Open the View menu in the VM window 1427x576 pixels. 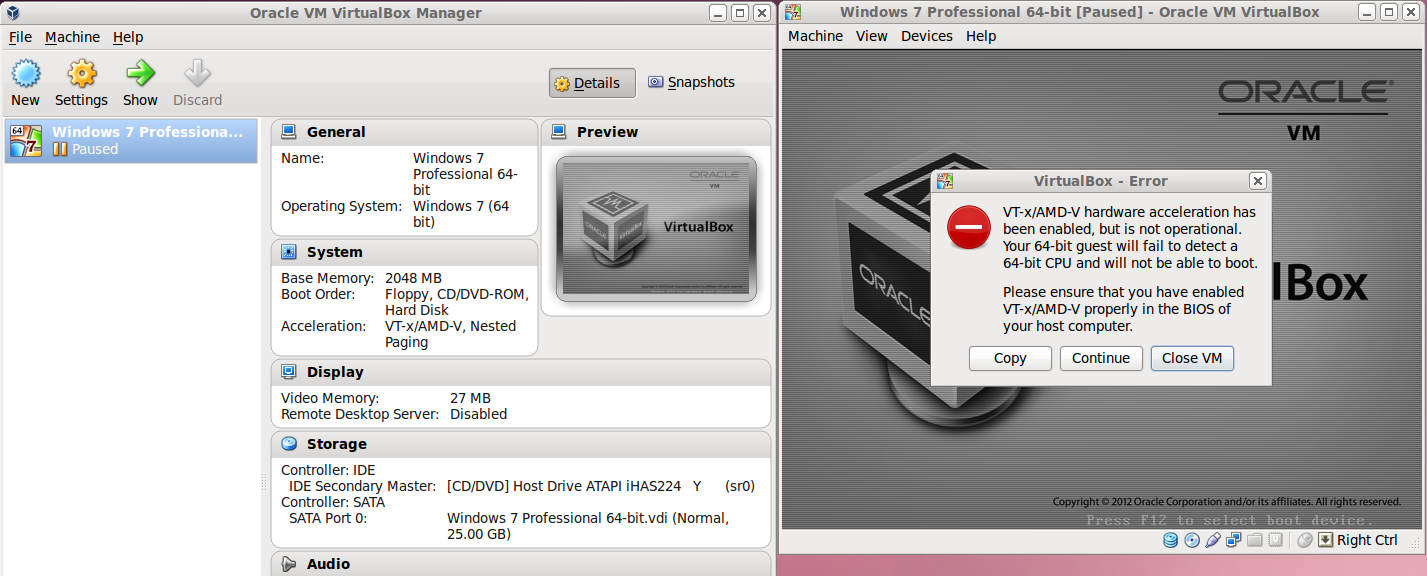pos(872,36)
